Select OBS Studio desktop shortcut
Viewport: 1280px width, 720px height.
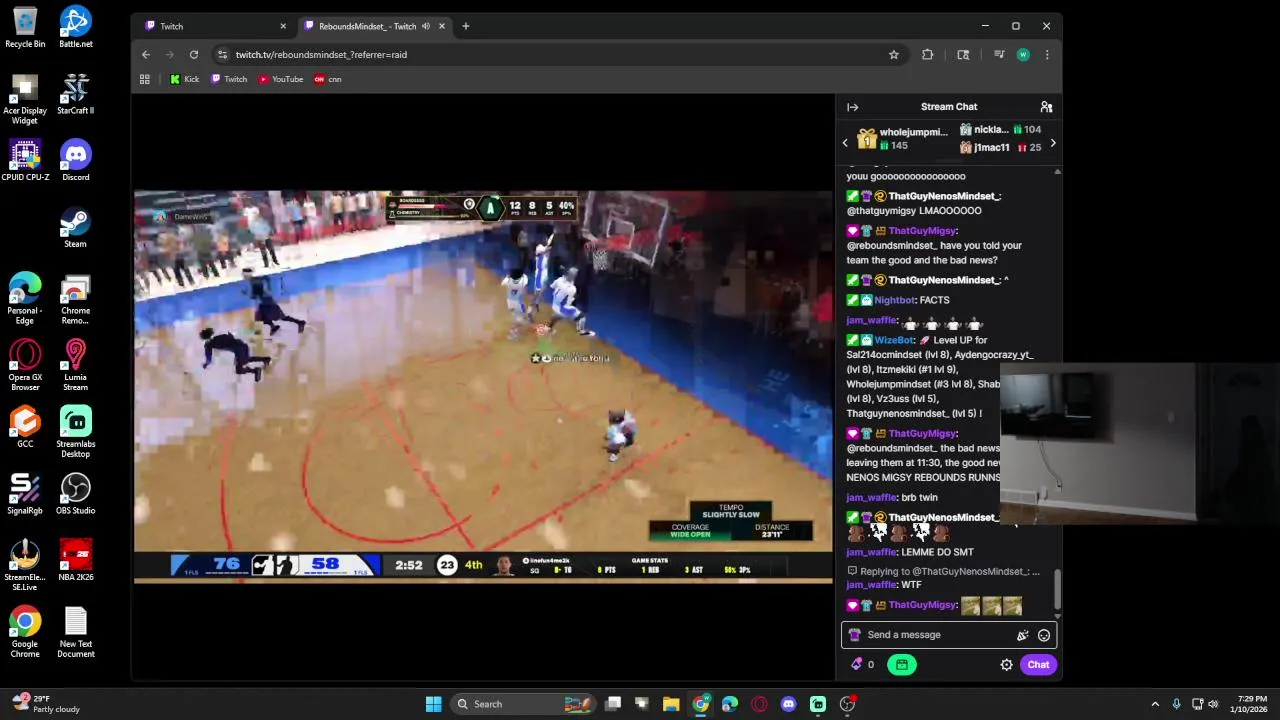76,495
